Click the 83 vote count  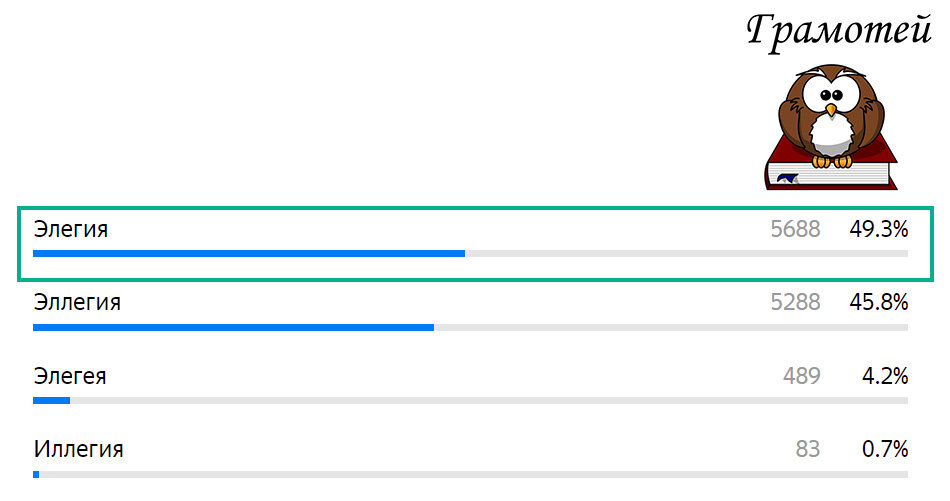click(808, 449)
